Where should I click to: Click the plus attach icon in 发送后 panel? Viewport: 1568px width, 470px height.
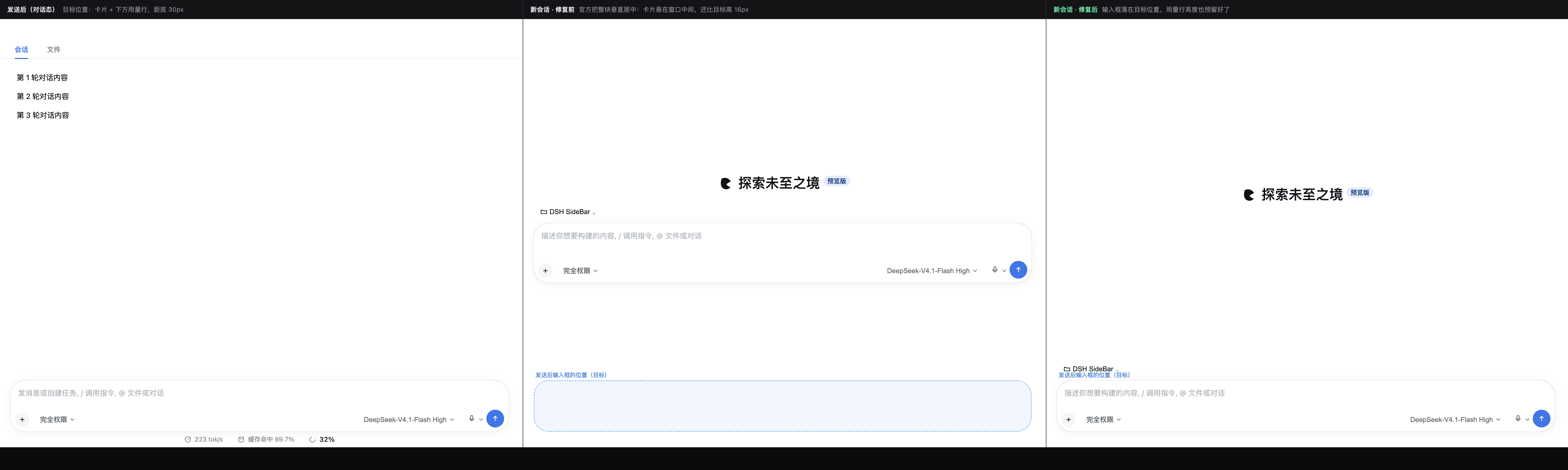22,420
